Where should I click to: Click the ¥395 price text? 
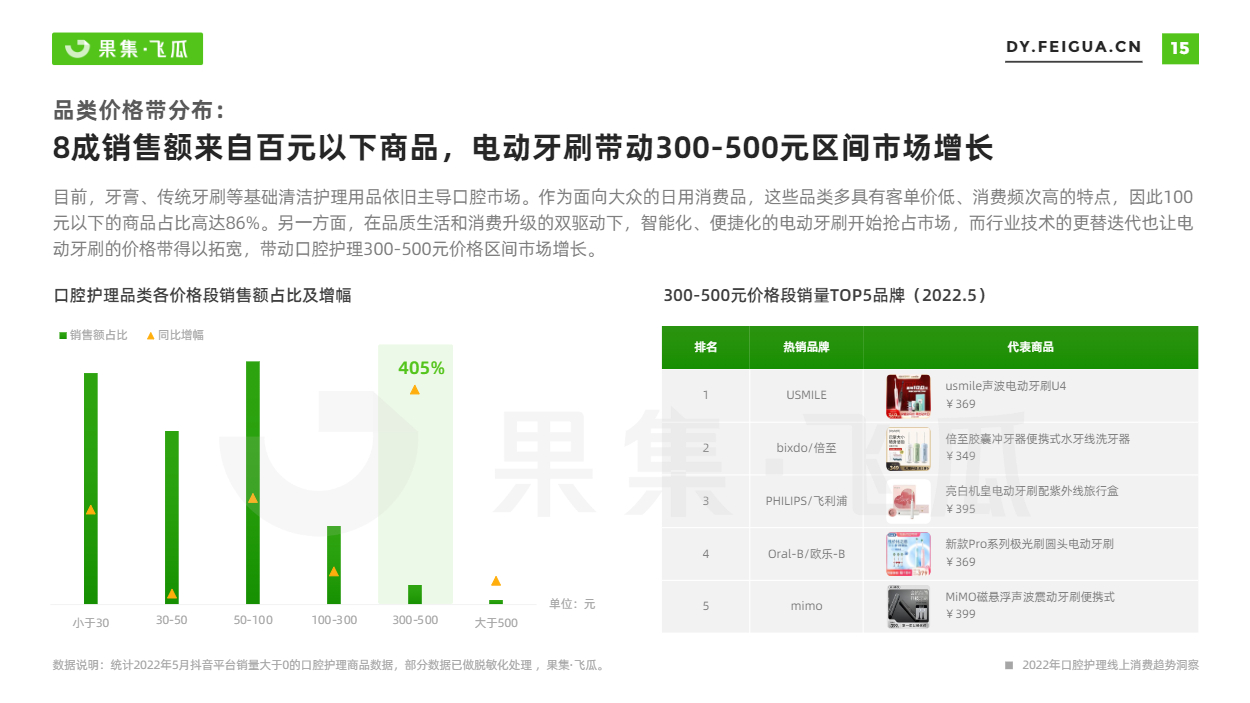[960, 509]
